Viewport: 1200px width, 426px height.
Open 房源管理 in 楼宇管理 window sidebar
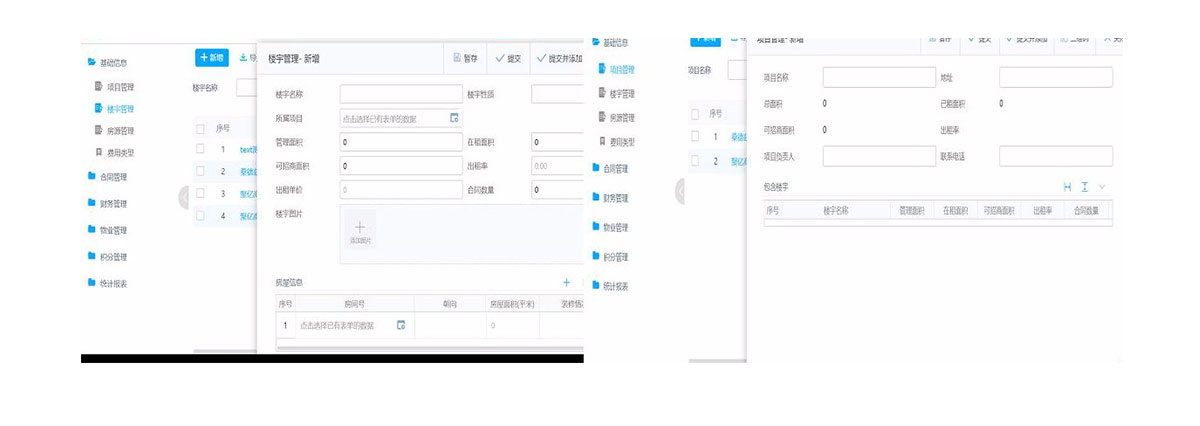coord(114,130)
